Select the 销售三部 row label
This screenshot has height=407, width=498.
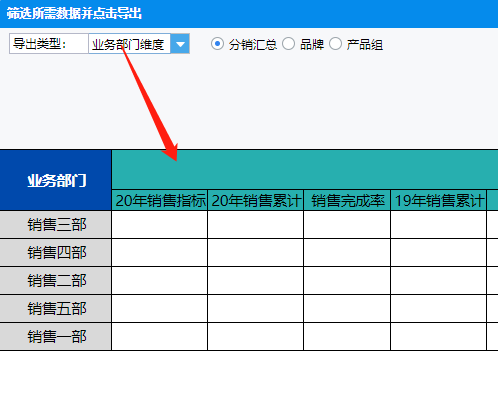click(x=56, y=225)
